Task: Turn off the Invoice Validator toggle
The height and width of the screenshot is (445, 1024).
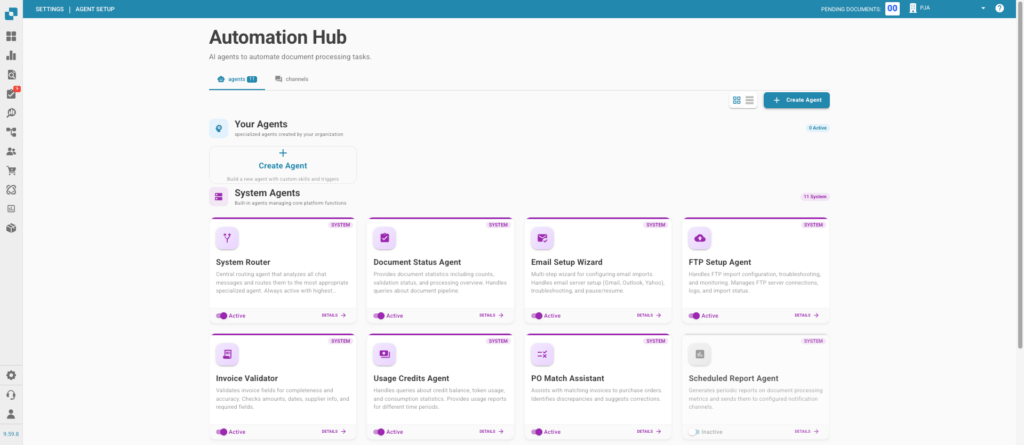Action: coord(222,432)
